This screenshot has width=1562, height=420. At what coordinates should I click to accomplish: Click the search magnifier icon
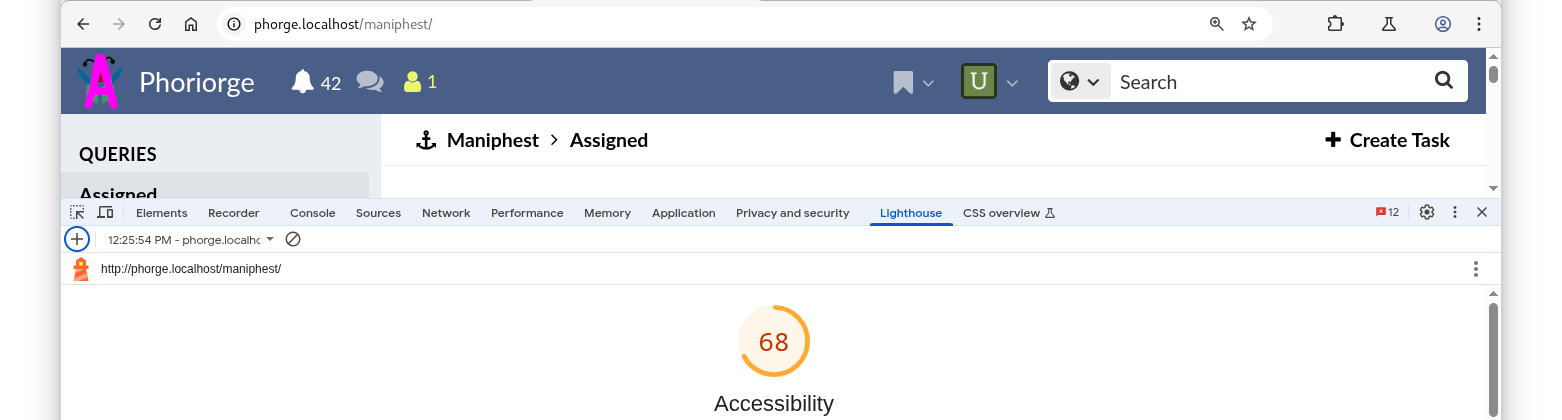[1443, 81]
